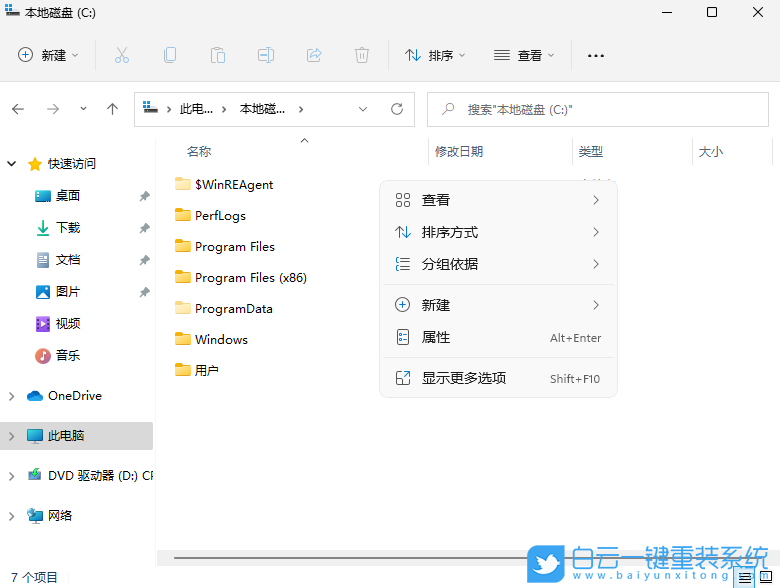Click the pin icon next to 桌面
Viewport: 780px width, 588px height.
pyautogui.click(x=144, y=196)
